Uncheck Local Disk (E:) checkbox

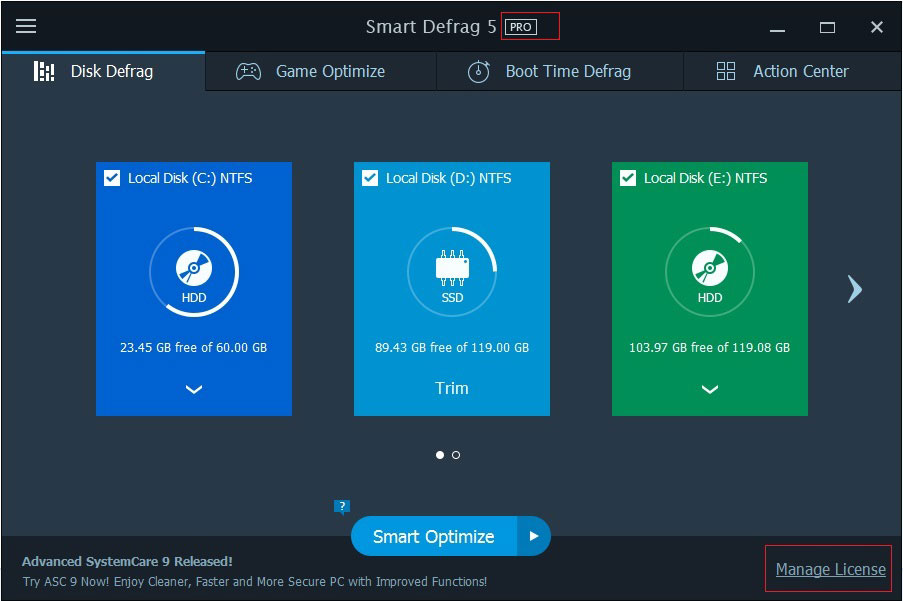[628, 178]
